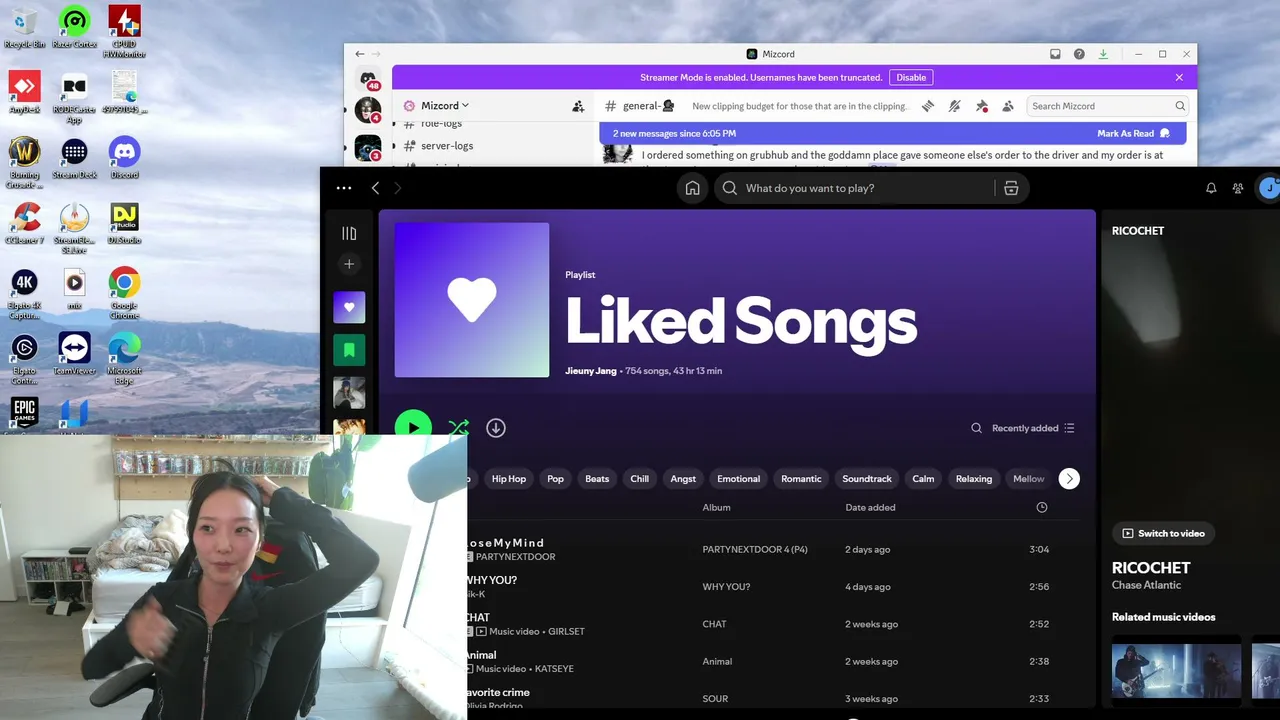Toggle shuffle for Liked Songs
The height and width of the screenshot is (720, 1280).
point(458,428)
